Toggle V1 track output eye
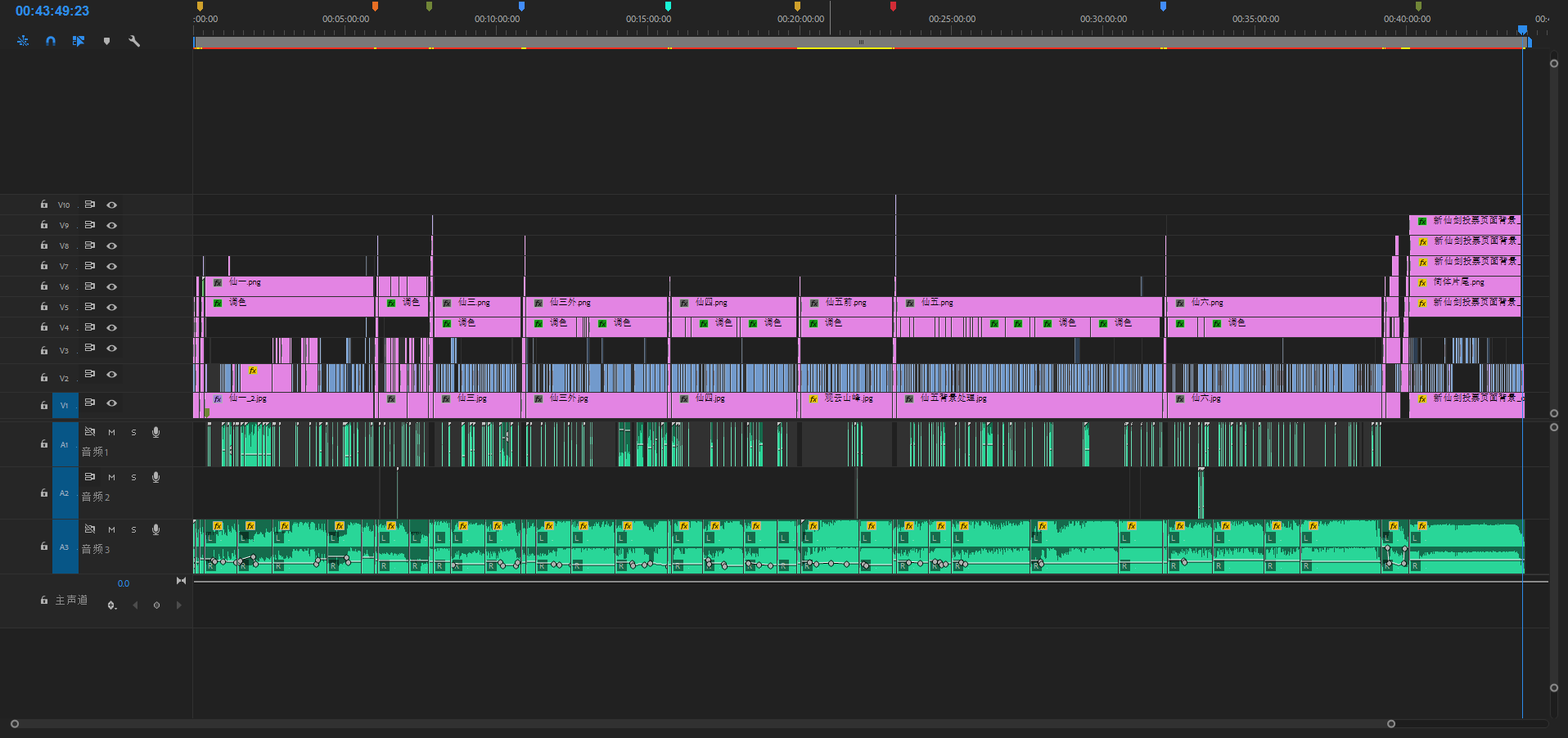This screenshot has height=738, width=1568. pyautogui.click(x=112, y=403)
